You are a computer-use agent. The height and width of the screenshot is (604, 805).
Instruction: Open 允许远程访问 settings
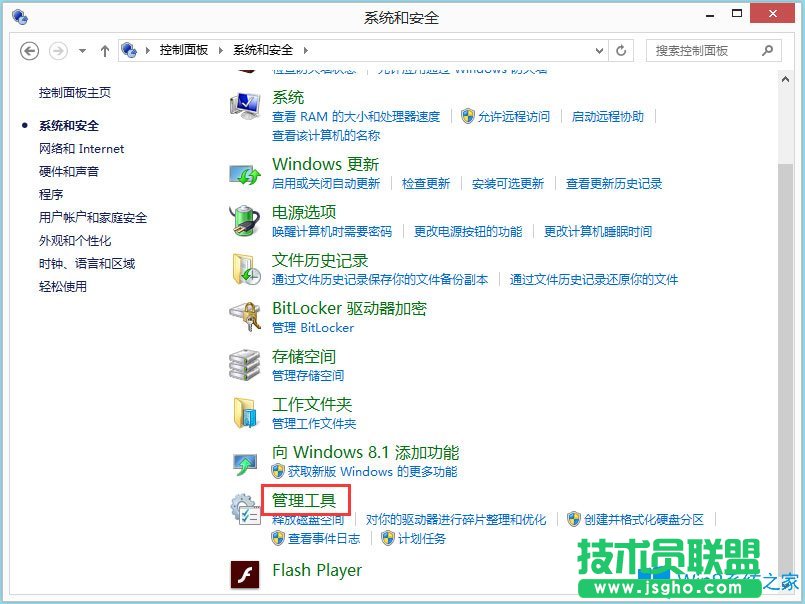512,115
